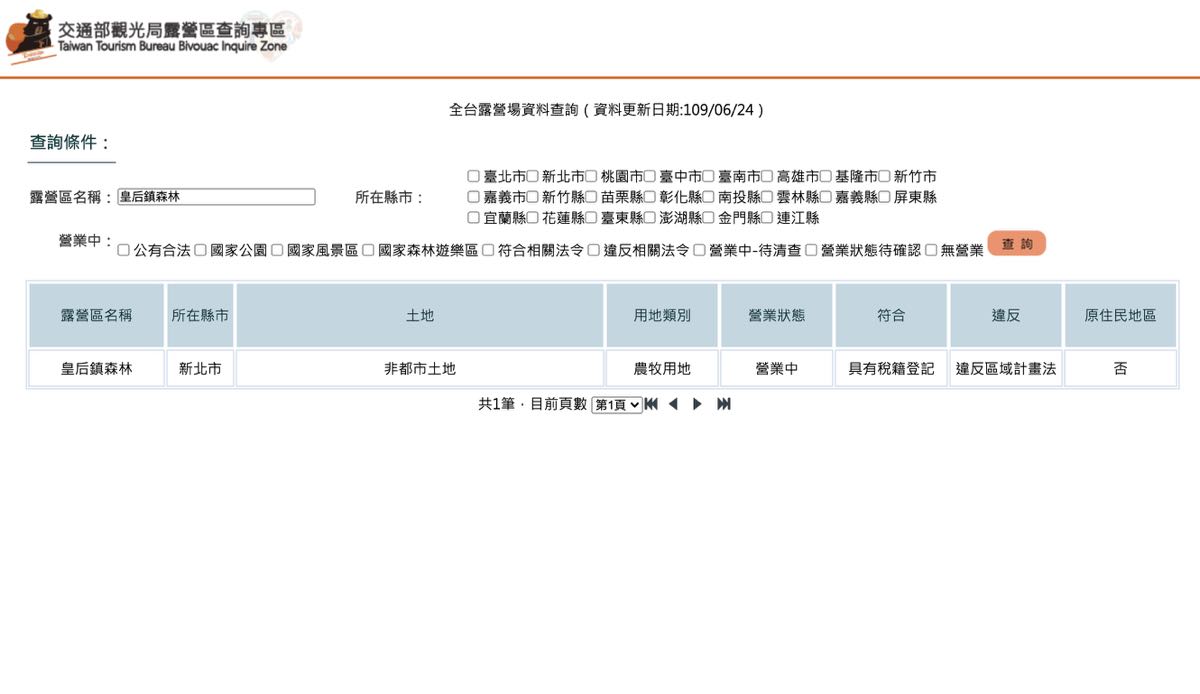Check the 花蓮縣 checkbox
1200x694 pixels.
pos(533,217)
